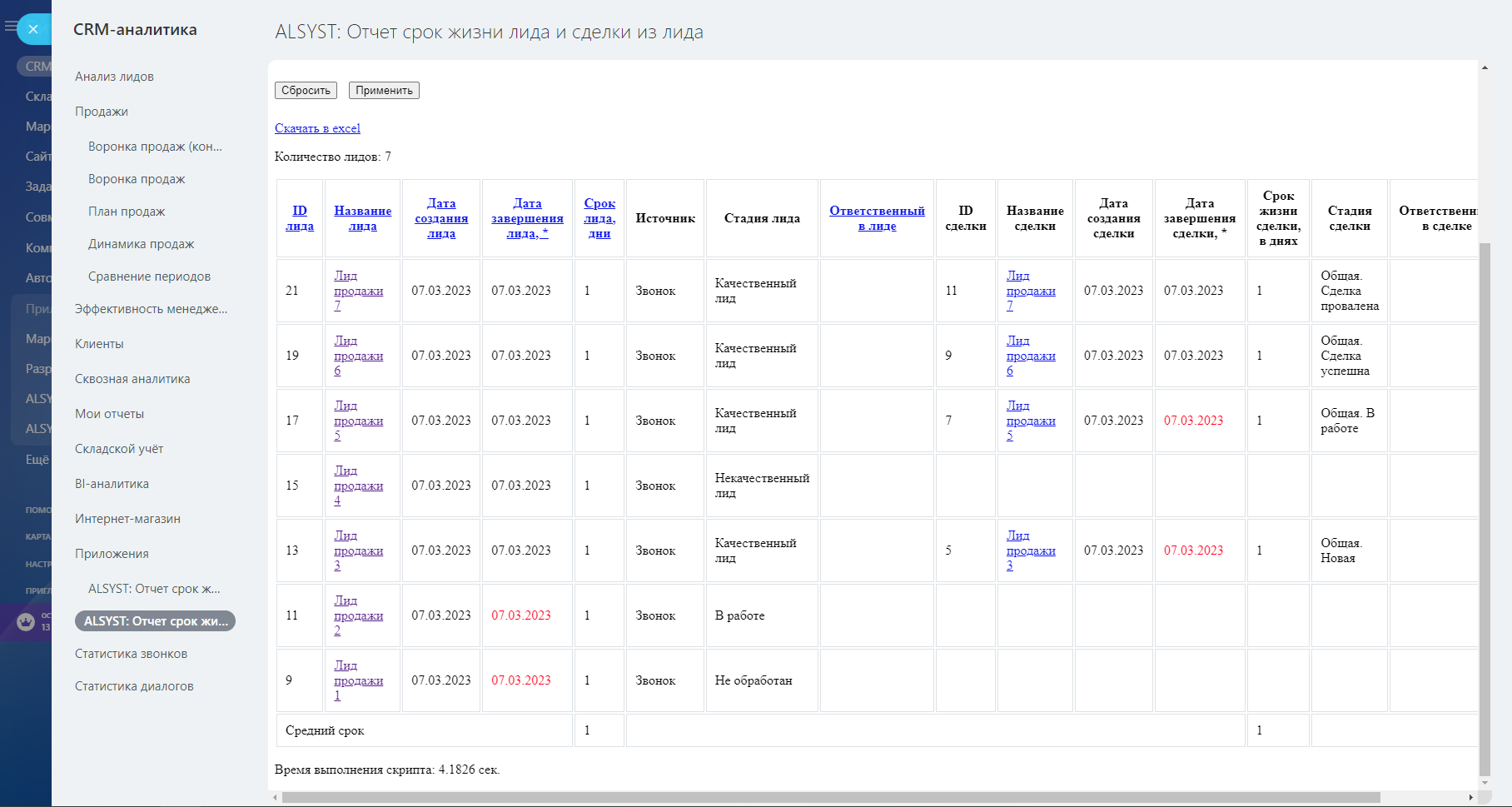Close the CRM analytics slider panel
Viewport: 1512px width, 807px height.
pyautogui.click(x=33, y=29)
